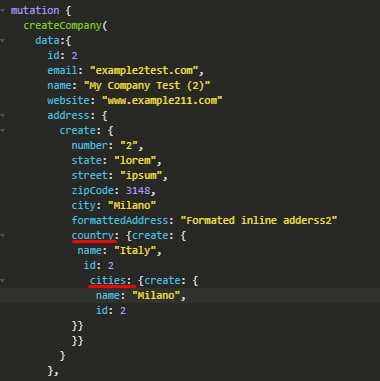
Task: Click the city key
Action: pos(83,205)
